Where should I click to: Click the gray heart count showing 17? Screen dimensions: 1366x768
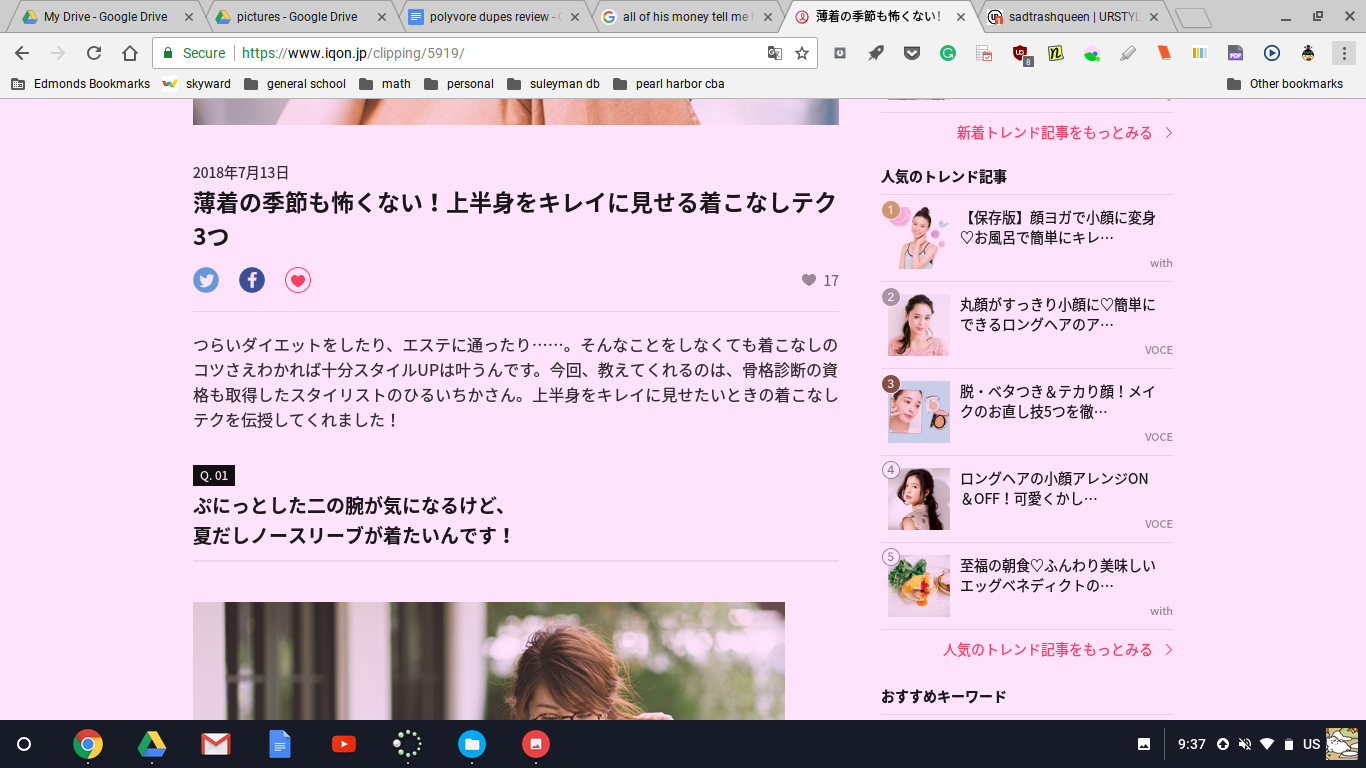tap(820, 280)
